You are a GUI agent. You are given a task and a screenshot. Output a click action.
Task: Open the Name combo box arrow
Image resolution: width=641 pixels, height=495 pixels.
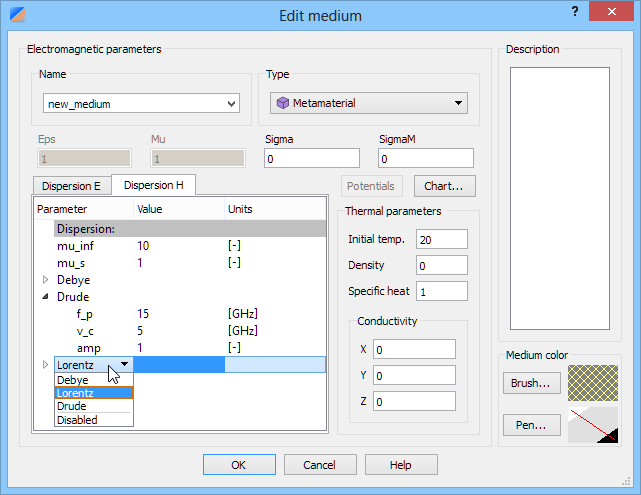231,104
